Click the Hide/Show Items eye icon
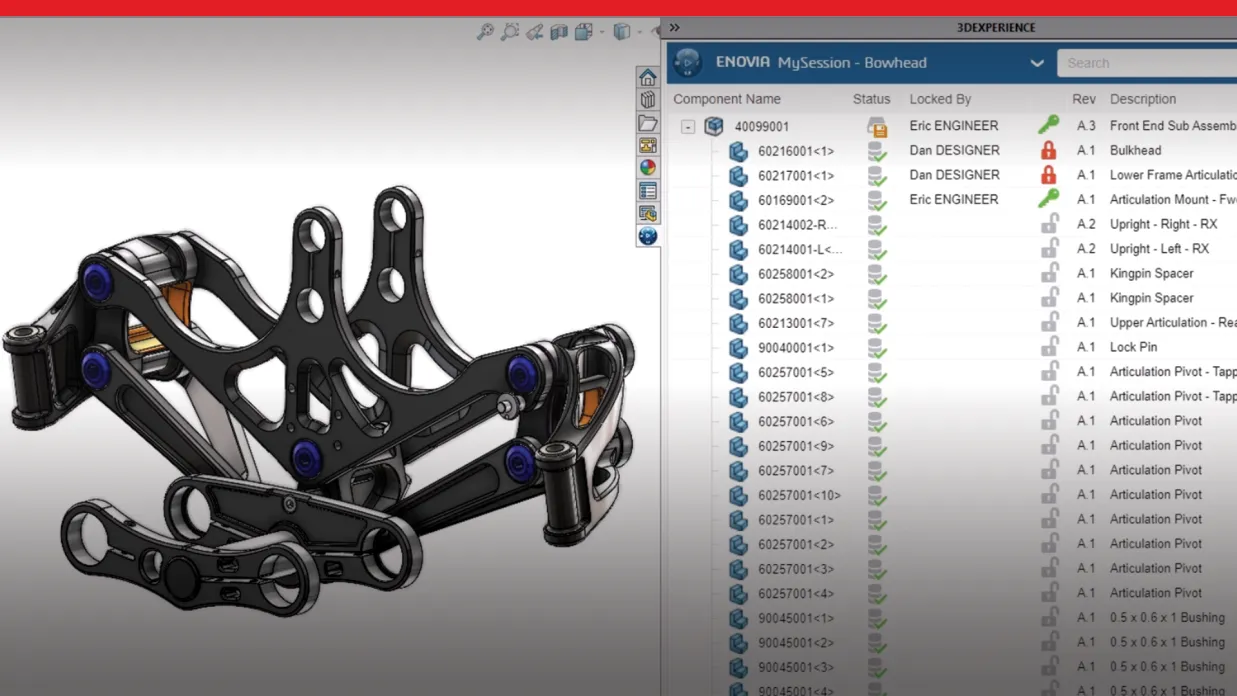This screenshot has height=696, width=1237. pyautogui.click(x=655, y=31)
